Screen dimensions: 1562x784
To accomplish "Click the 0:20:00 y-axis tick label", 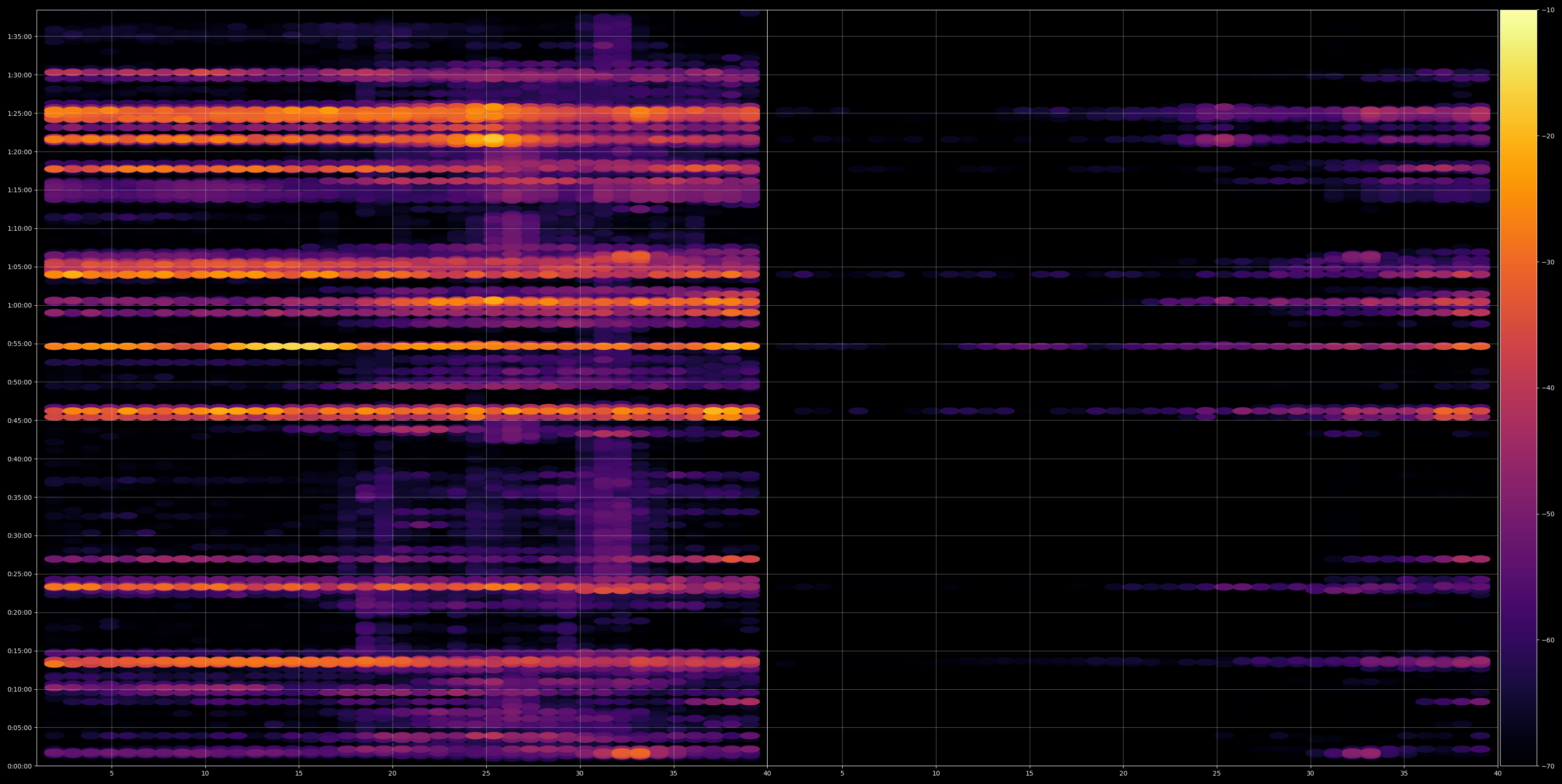I will [x=19, y=612].
